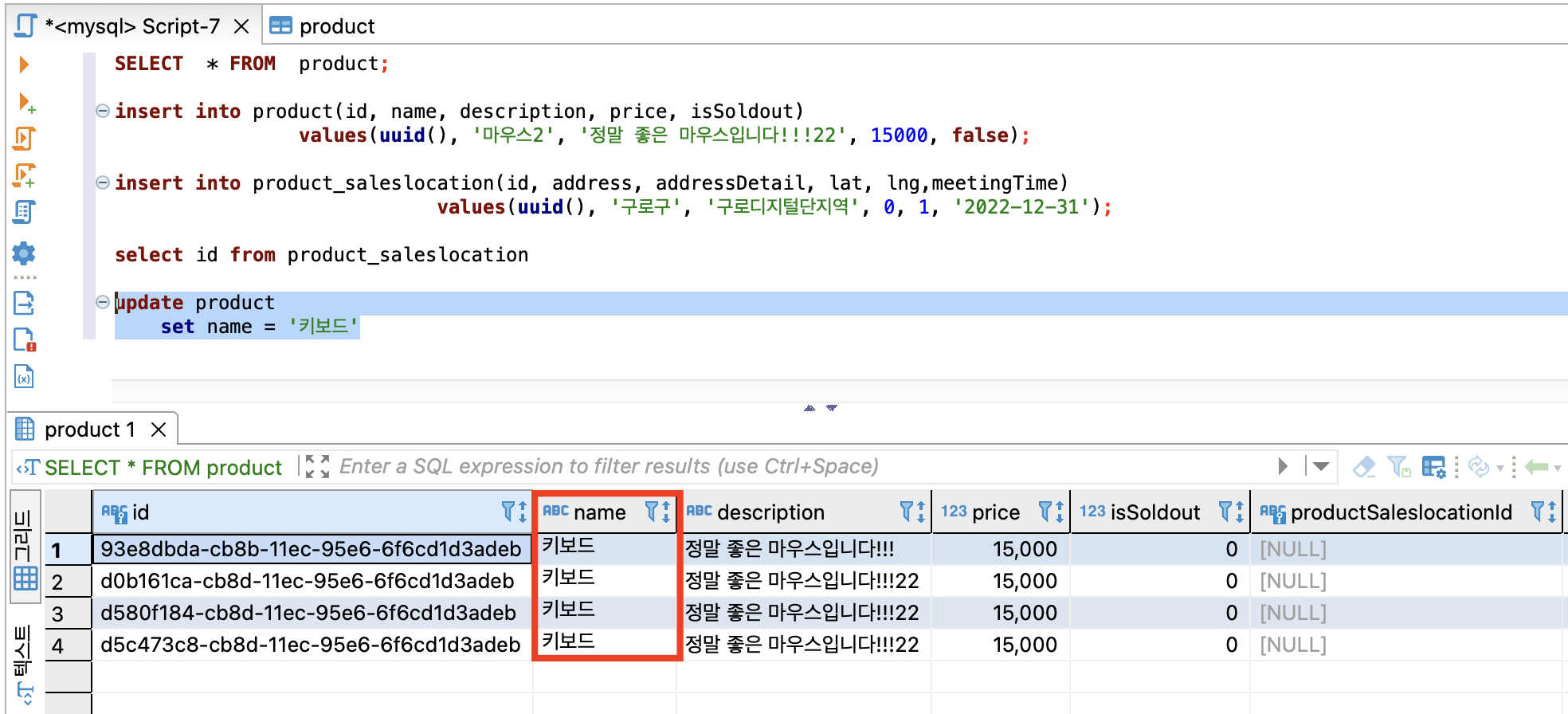Clear filter with eraser icon
This screenshot has height=714, width=1568.
click(1364, 466)
